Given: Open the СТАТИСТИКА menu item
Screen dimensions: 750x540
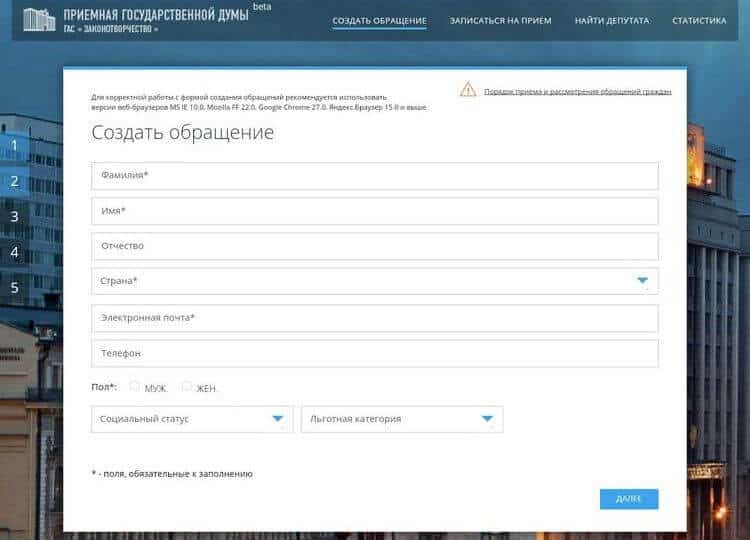Looking at the screenshot, I should coord(699,21).
